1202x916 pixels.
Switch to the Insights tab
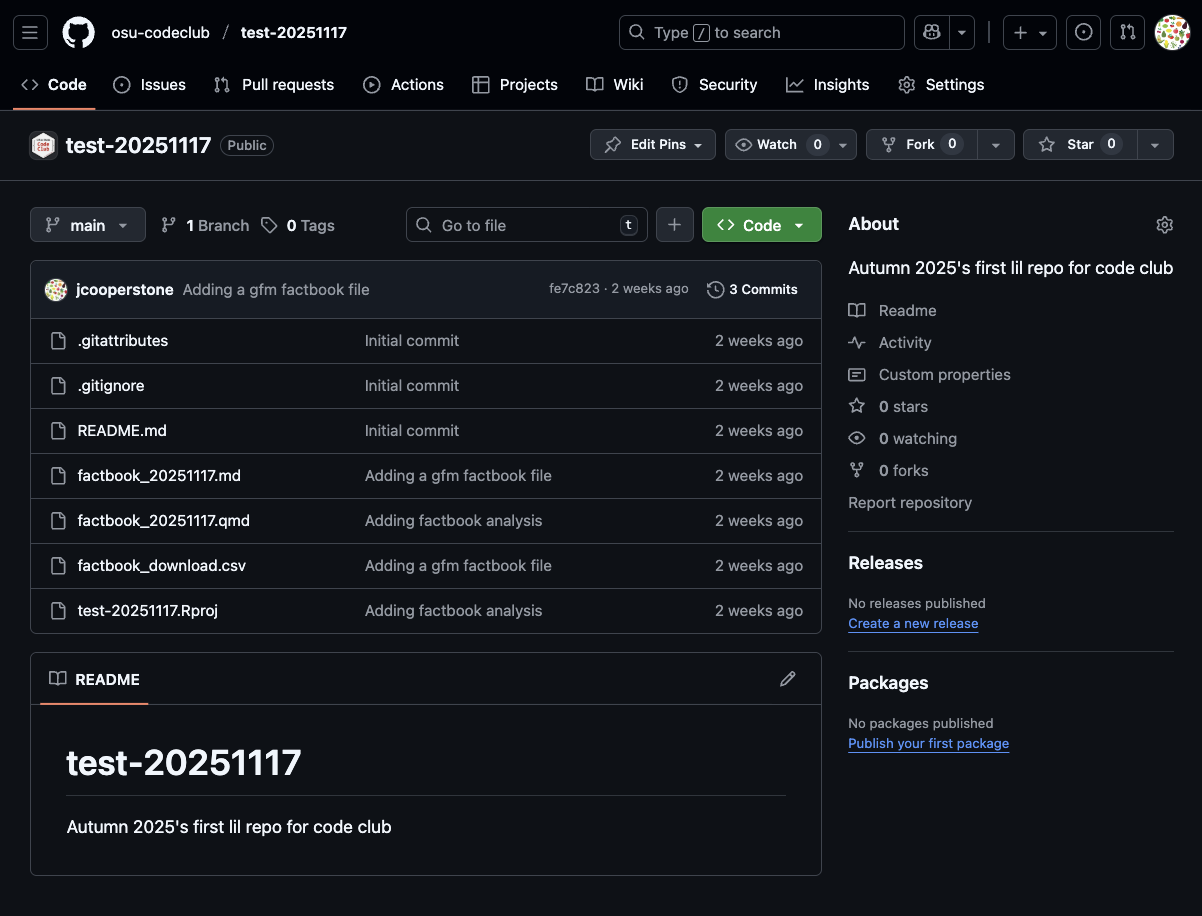[x=828, y=85]
